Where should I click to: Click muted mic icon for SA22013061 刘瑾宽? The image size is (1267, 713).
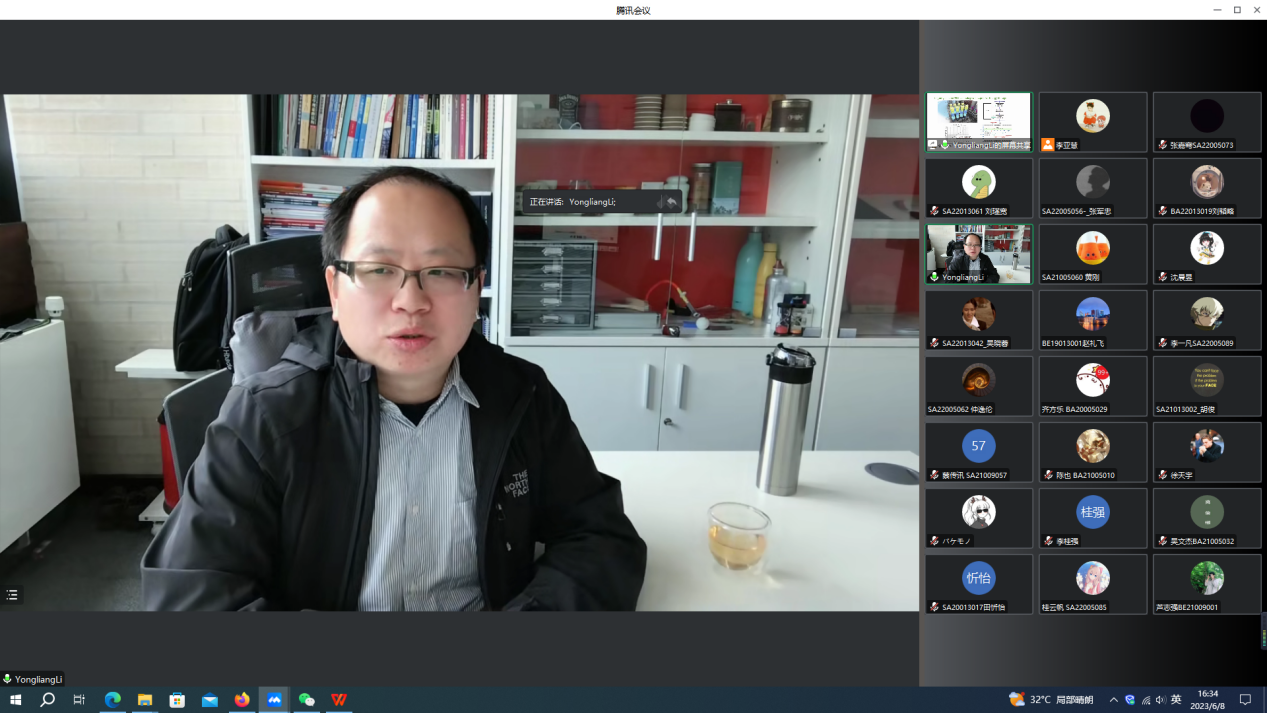(934, 211)
